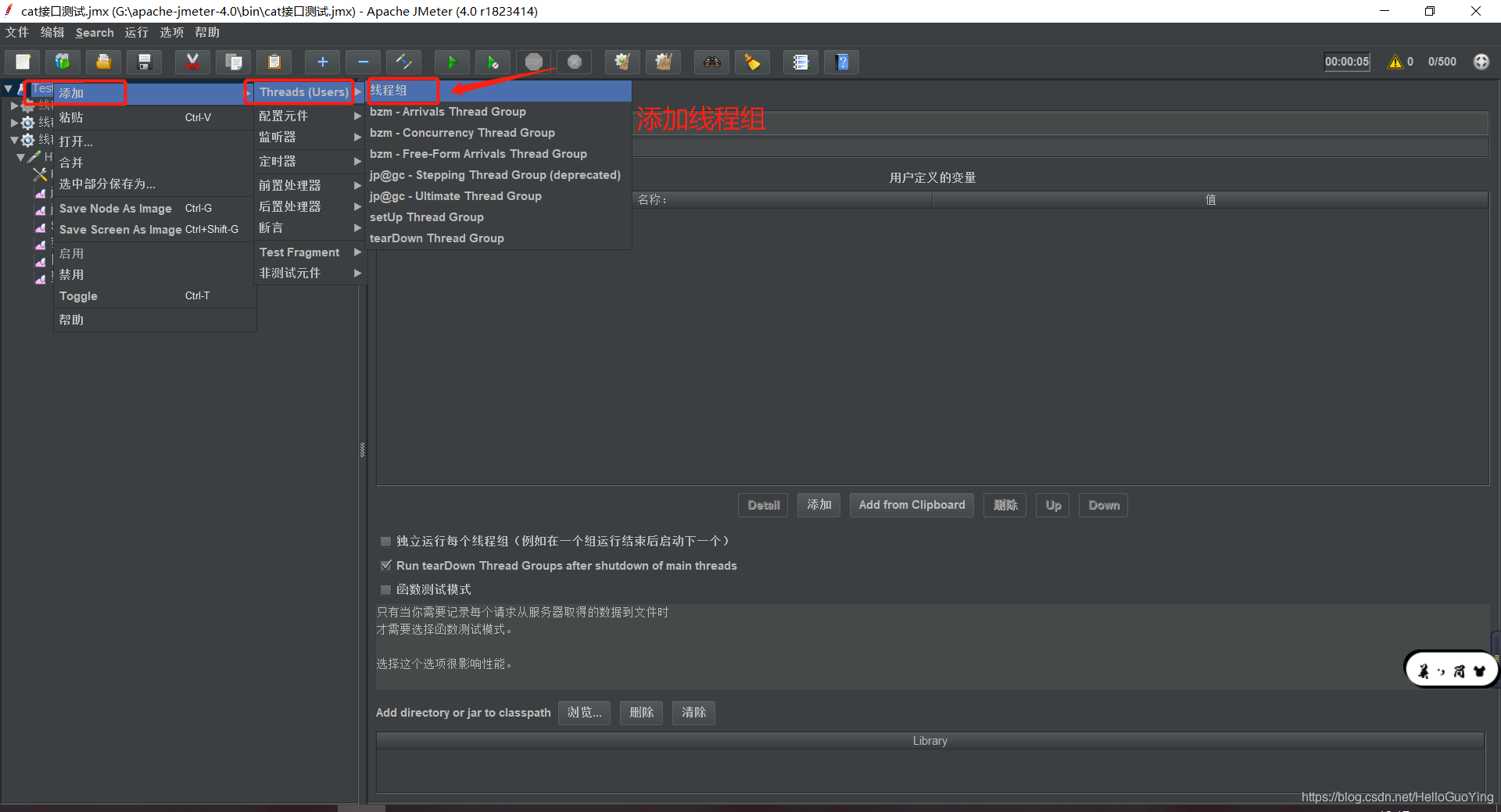Image resolution: width=1501 pixels, height=812 pixels.
Task: Open the 选项 menu
Action: (172, 32)
